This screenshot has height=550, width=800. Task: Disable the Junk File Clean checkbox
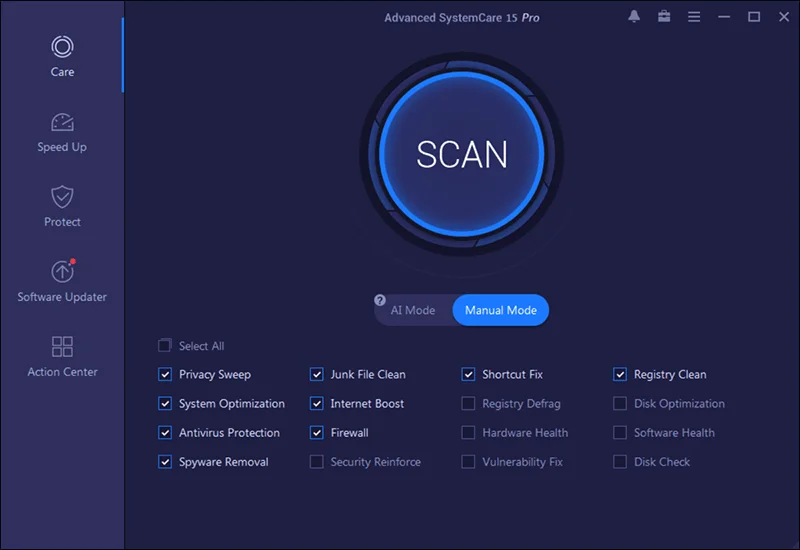tap(317, 375)
